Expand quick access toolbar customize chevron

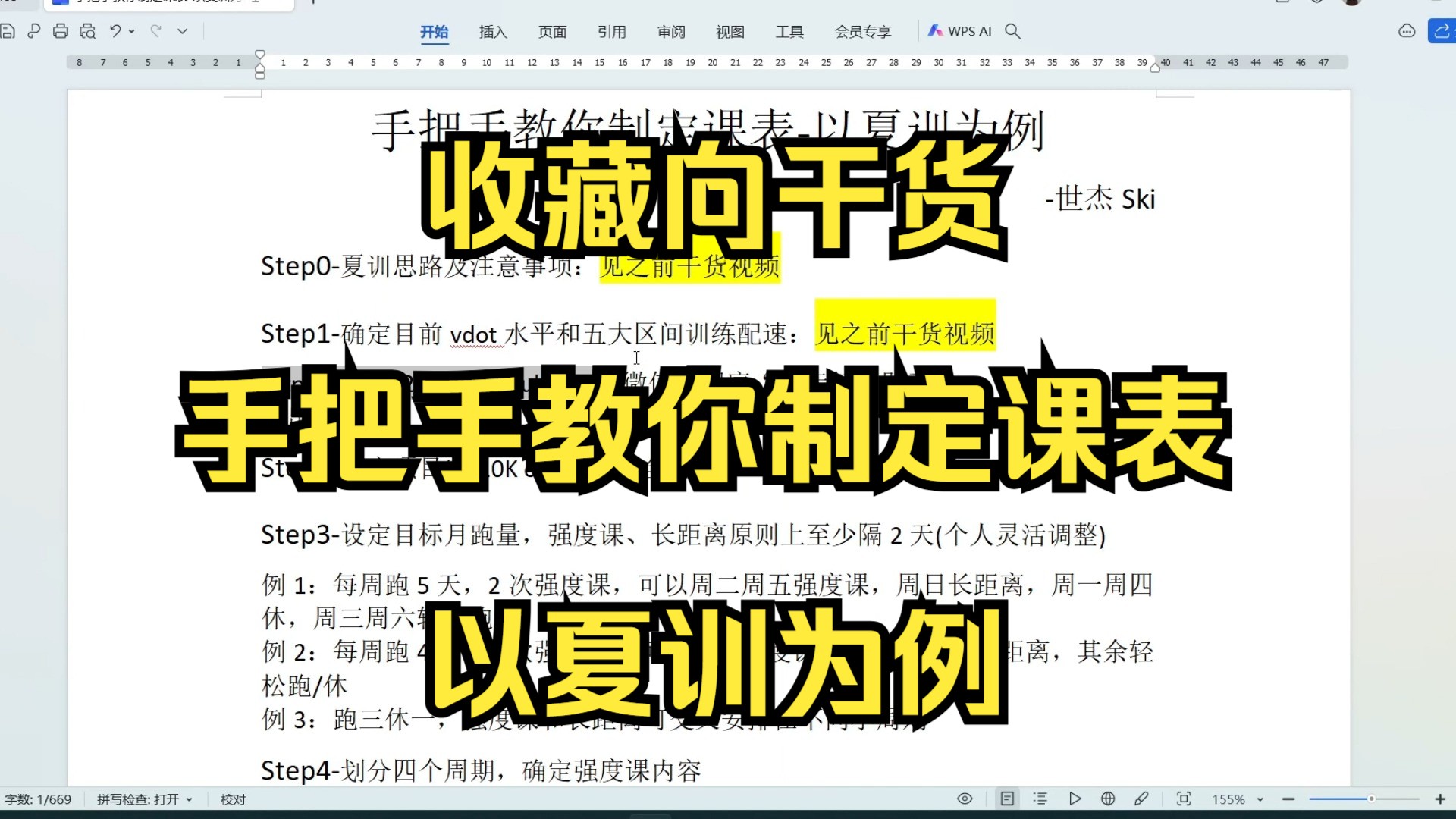pos(182,31)
